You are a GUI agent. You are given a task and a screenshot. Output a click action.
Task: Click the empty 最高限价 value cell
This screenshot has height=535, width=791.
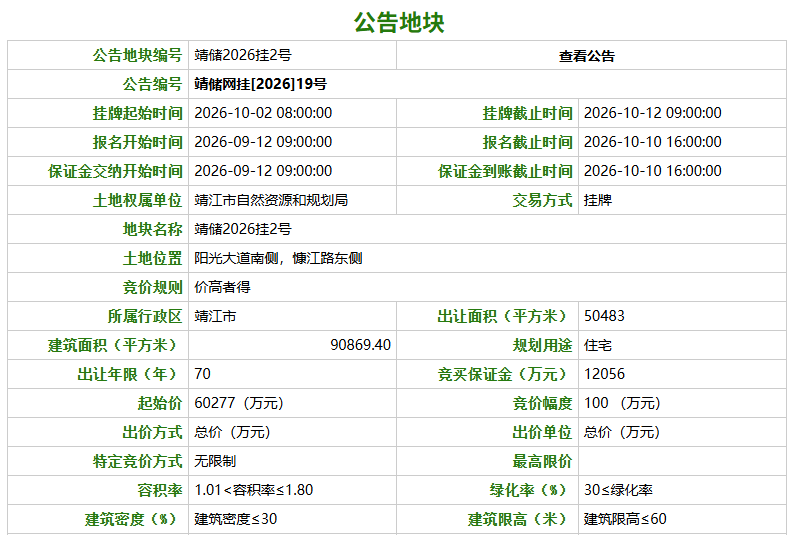pos(682,461)
